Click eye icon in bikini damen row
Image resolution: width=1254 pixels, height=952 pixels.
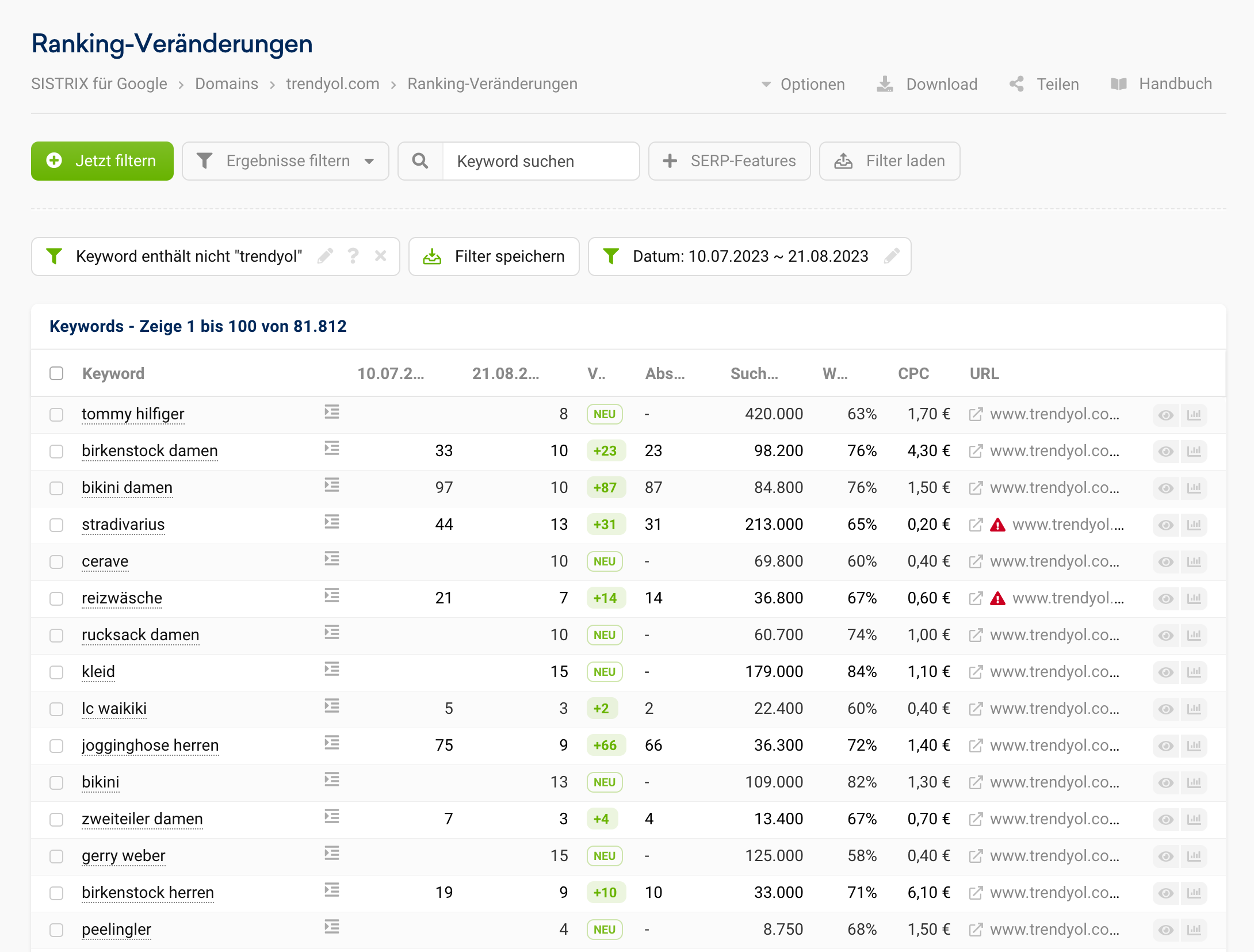[1166, 489]
